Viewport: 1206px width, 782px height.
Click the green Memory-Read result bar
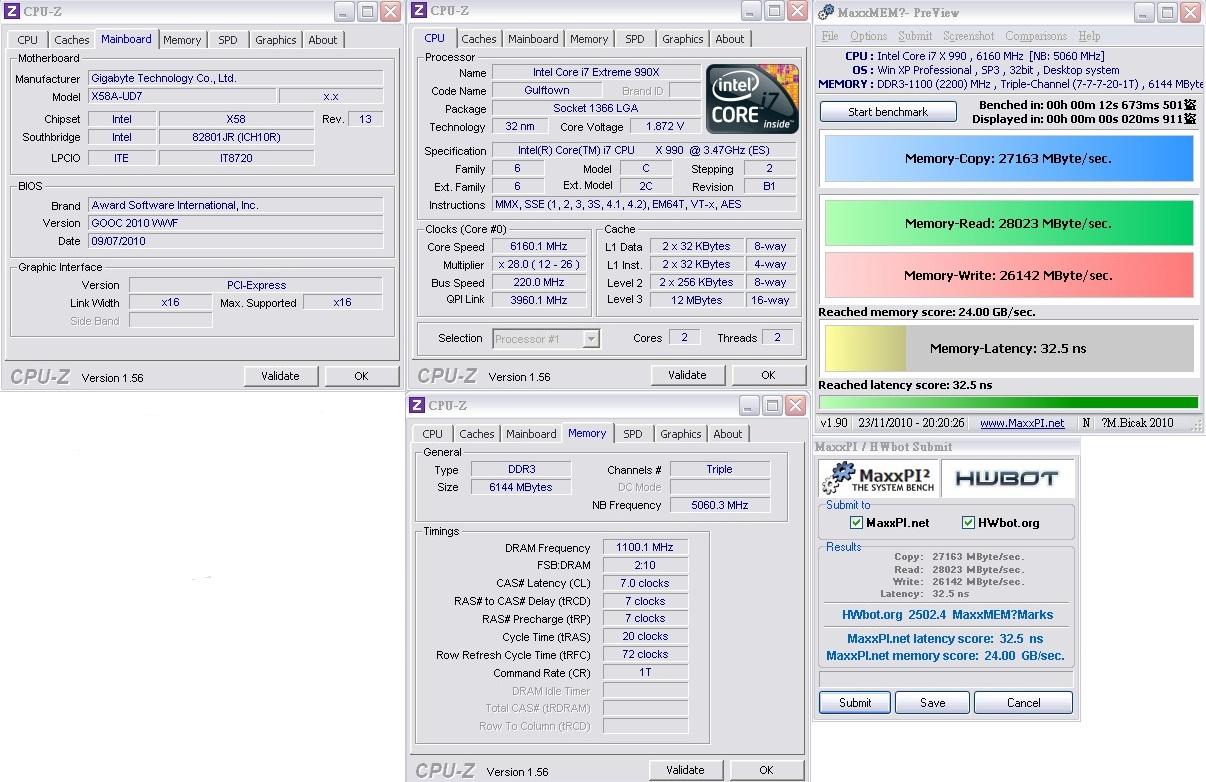(x=1008, y=223)
